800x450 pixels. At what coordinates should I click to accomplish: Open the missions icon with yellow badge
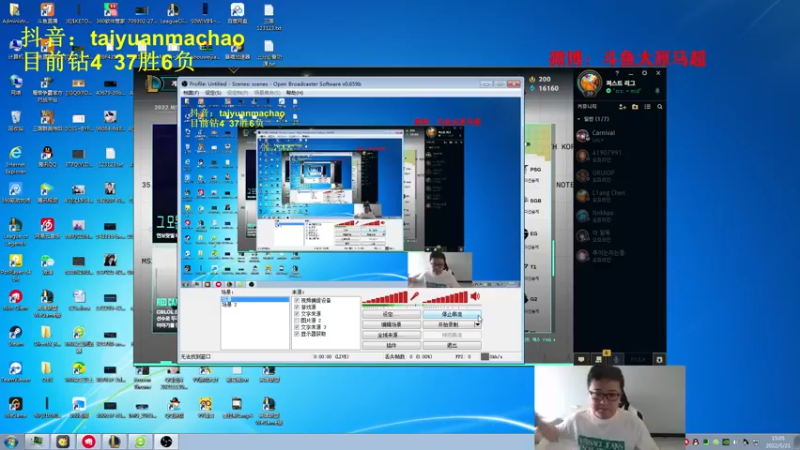click(599, 358)
